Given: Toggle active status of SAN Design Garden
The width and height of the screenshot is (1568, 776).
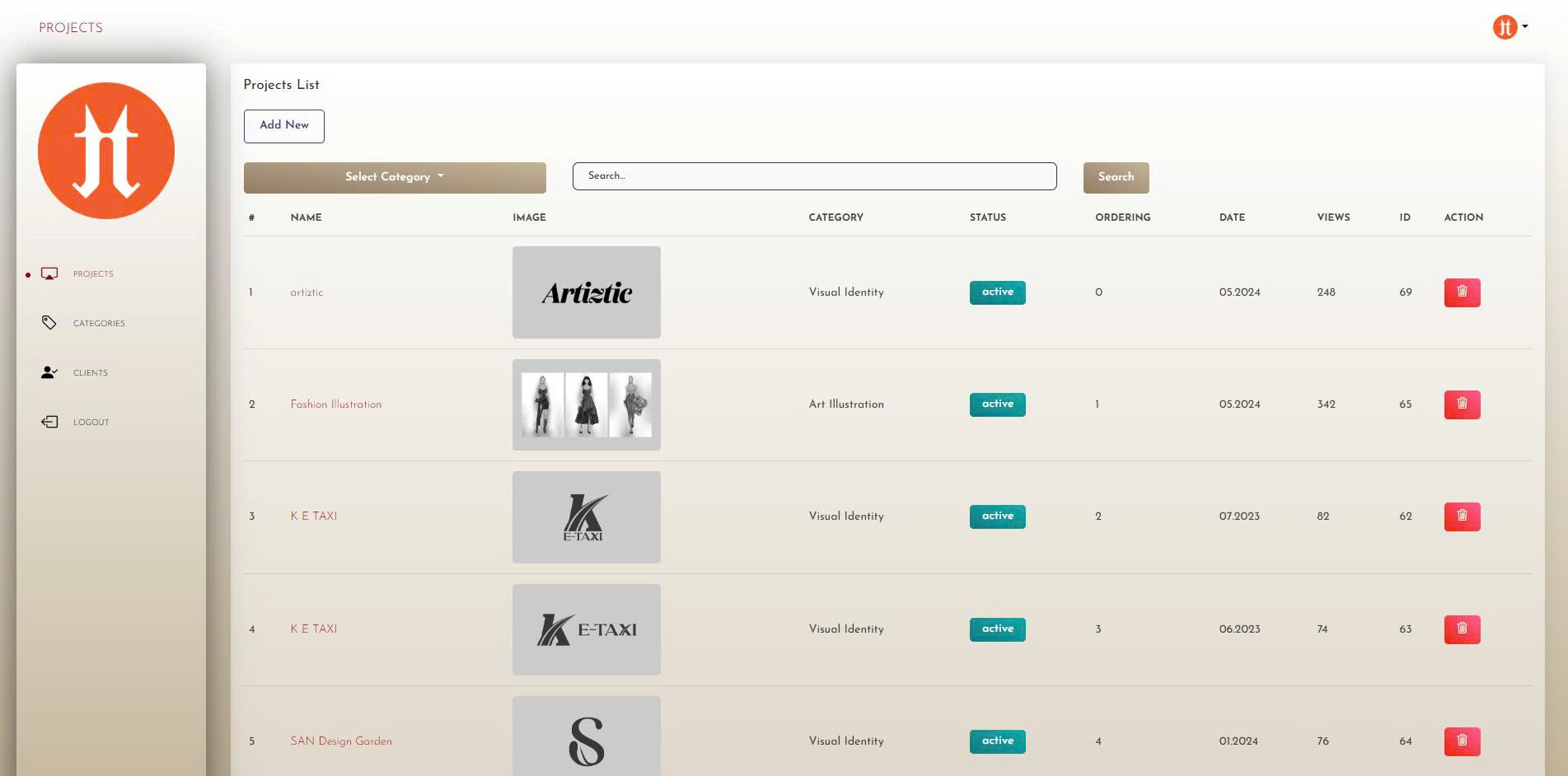Looking at the screenshot, I should (x=997, y=741).
